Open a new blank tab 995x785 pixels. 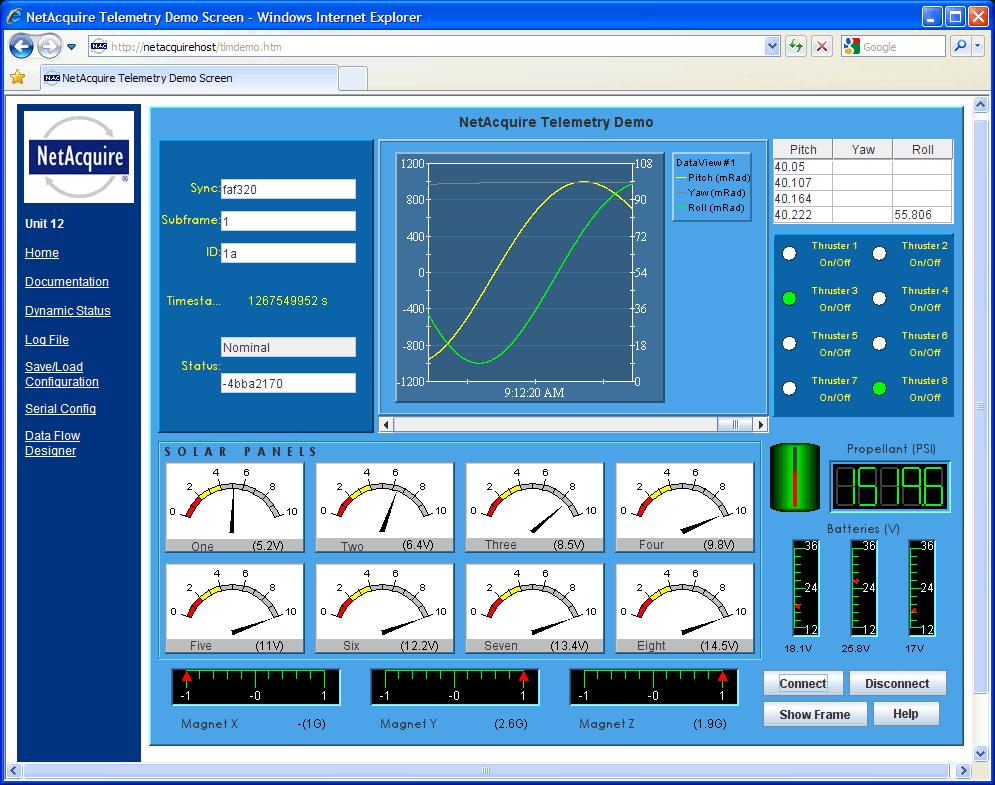353,79
